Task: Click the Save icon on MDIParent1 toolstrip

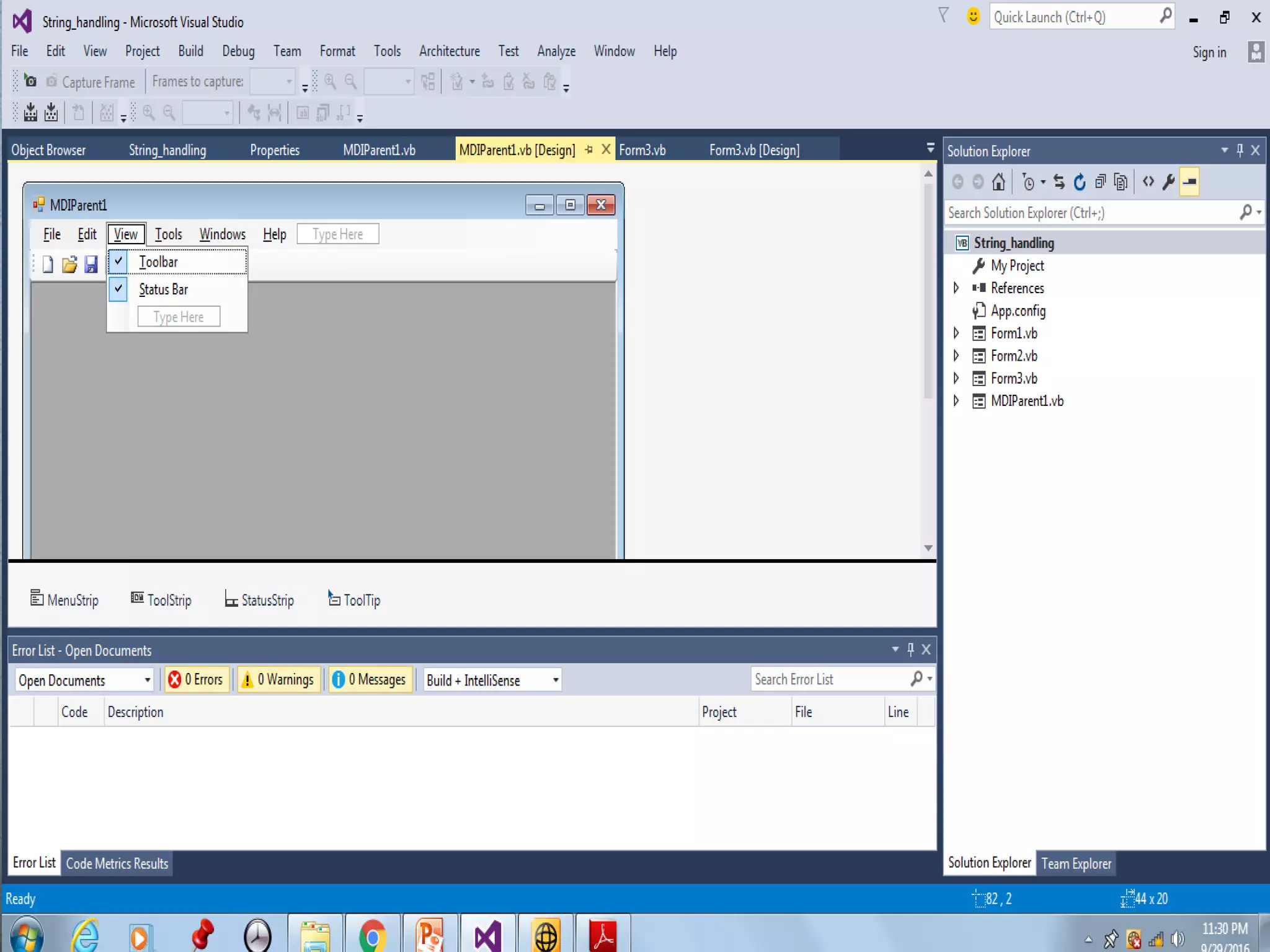Action: point(91,265)
